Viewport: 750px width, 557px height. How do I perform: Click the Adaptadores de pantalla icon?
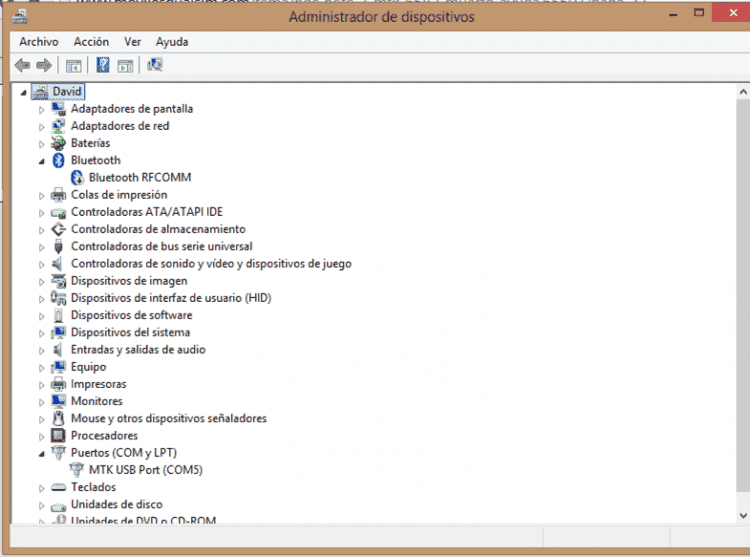coord(59,109)
